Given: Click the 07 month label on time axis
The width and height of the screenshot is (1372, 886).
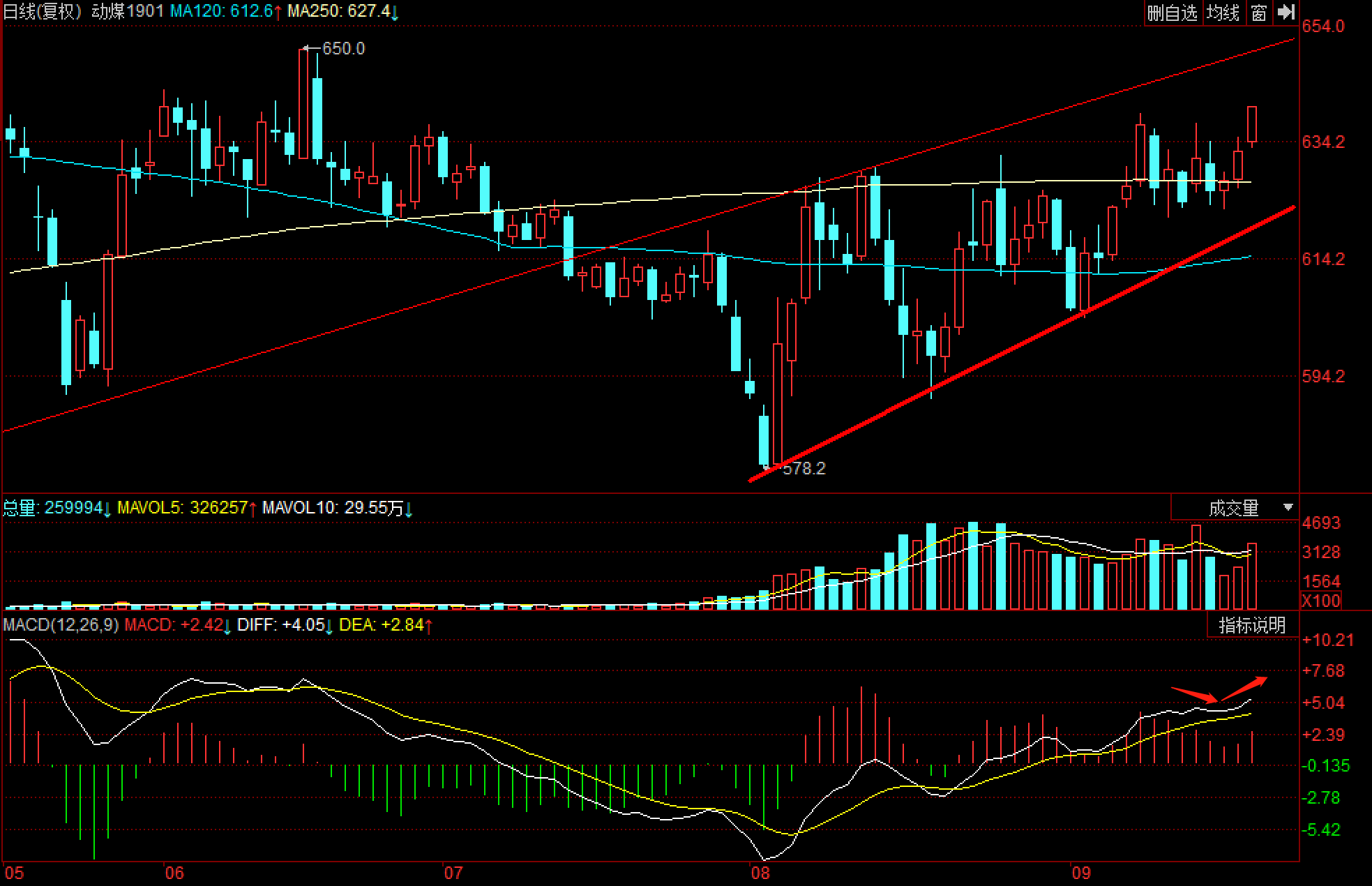Looking at the screenshot, I should pyautogui.click(x=453, y=873).
